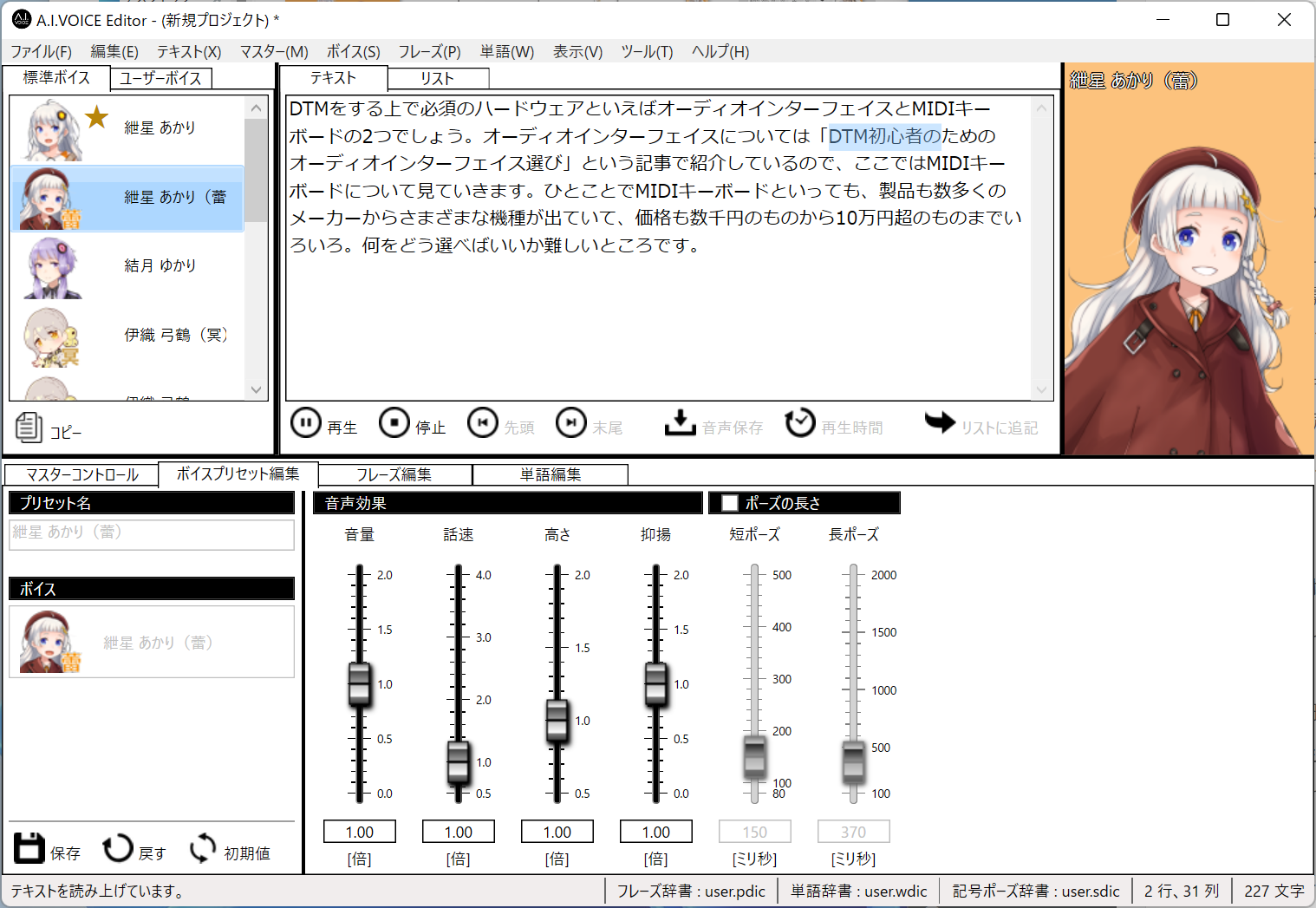Viewport: 1316px width, 908px height.
Task: Open the 表示(V) menu
Action: pyautogui.click(x=577, y=52)
